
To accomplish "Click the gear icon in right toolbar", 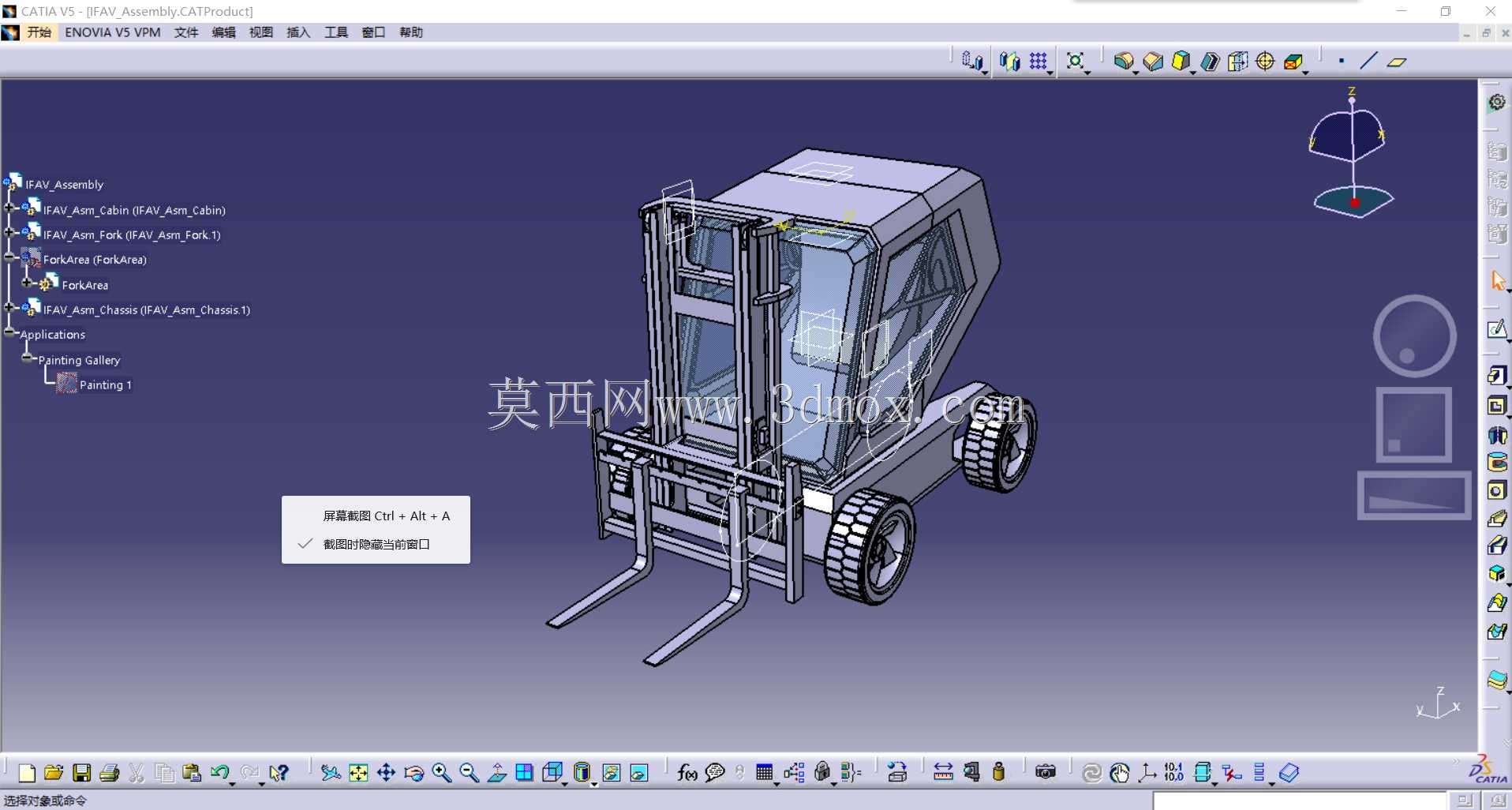I will click(1496, 103).
